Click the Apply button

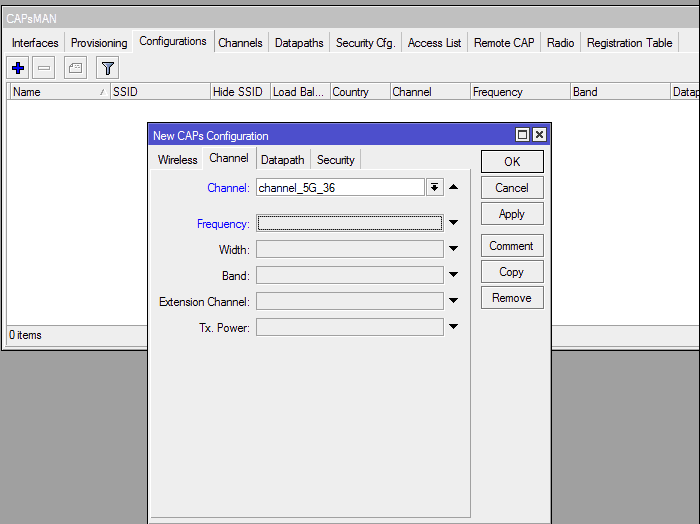[511, 214]
